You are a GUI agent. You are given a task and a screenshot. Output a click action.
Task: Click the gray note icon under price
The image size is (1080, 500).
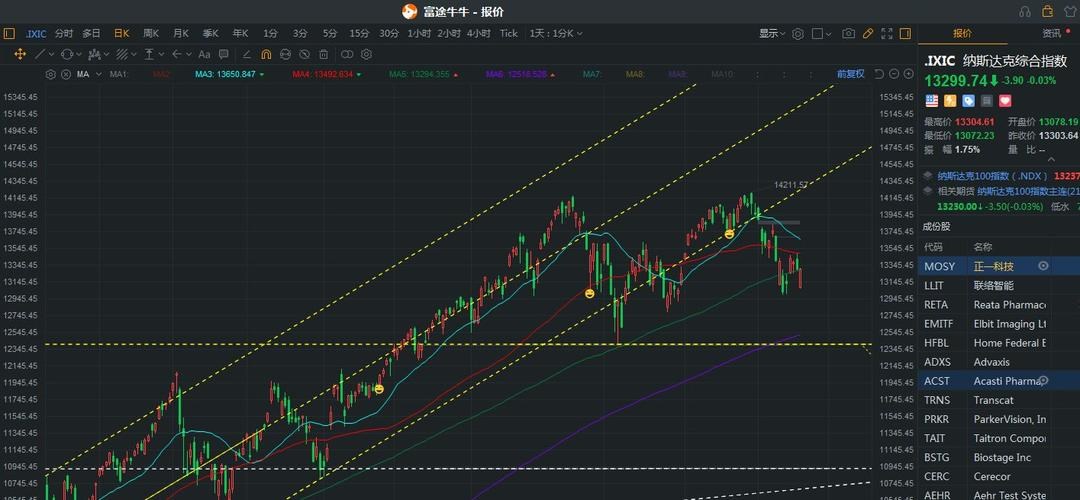[x=987, y=101]
